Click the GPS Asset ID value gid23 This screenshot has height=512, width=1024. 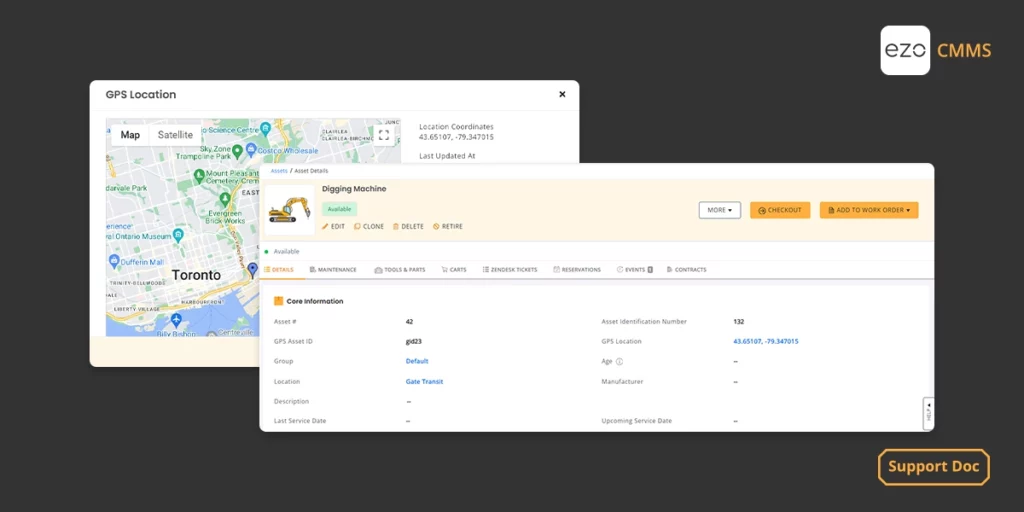(415, 342)
